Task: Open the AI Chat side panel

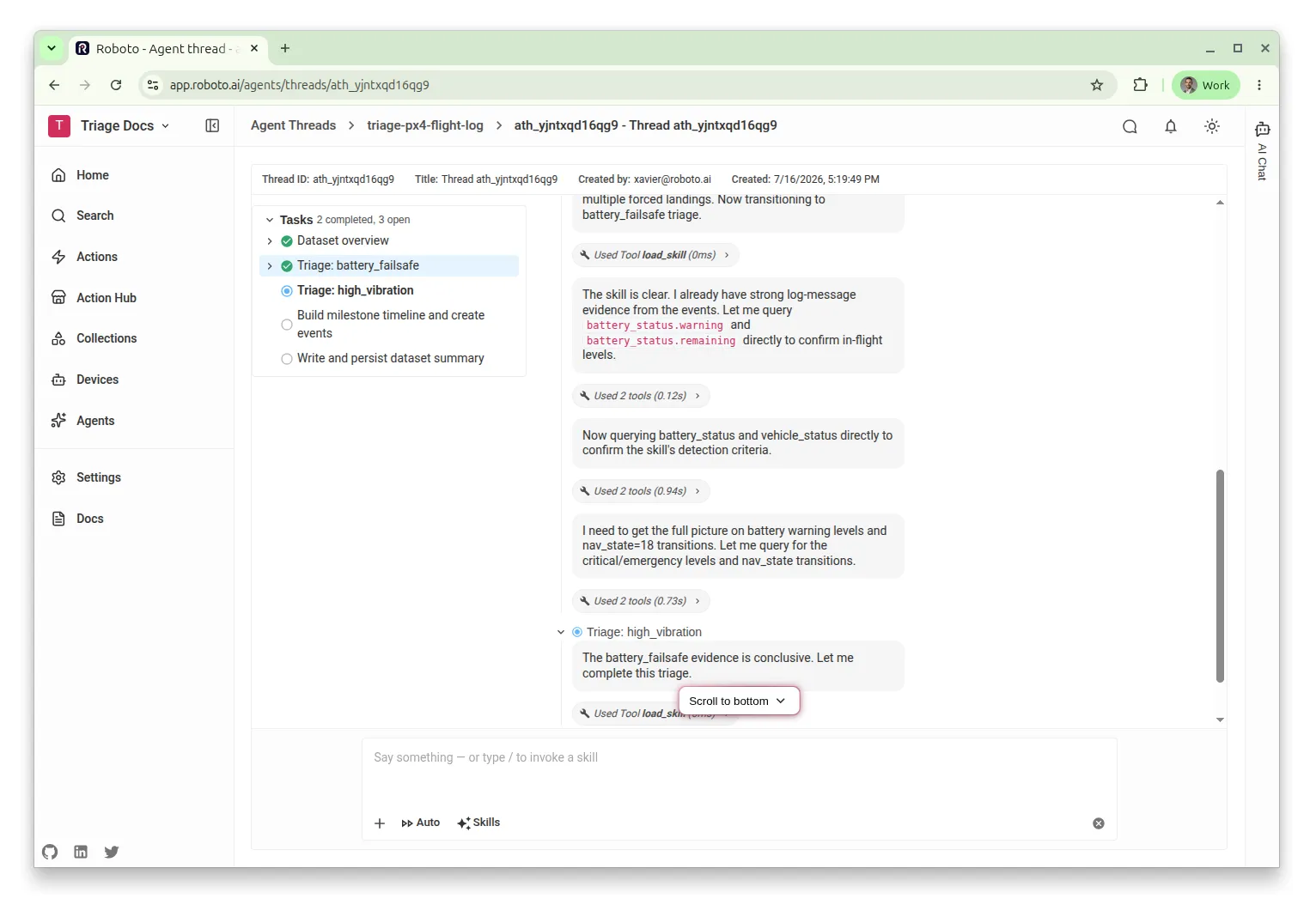Action: 1262,150
